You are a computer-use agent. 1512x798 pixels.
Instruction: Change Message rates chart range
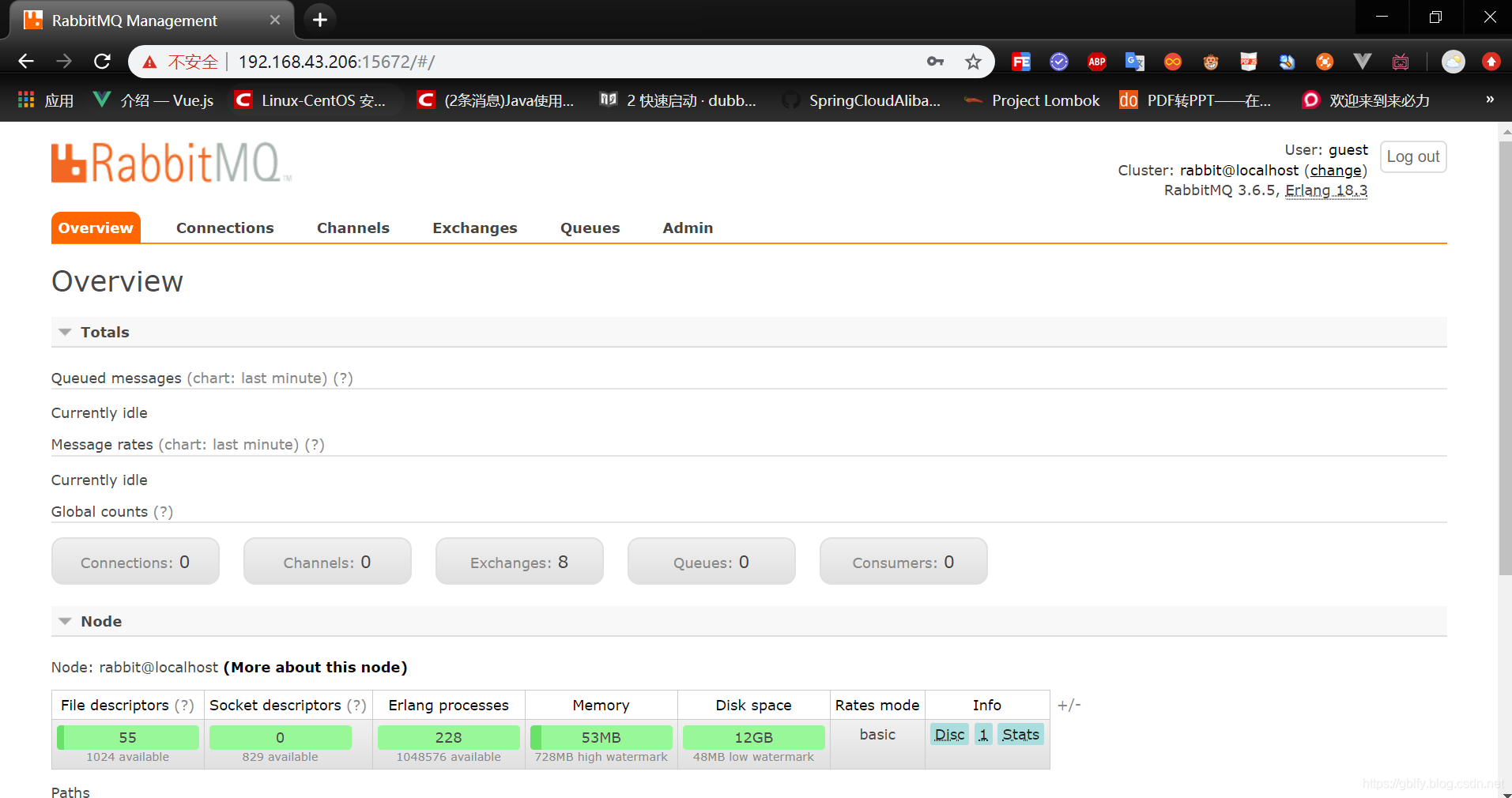click(228, 444)
